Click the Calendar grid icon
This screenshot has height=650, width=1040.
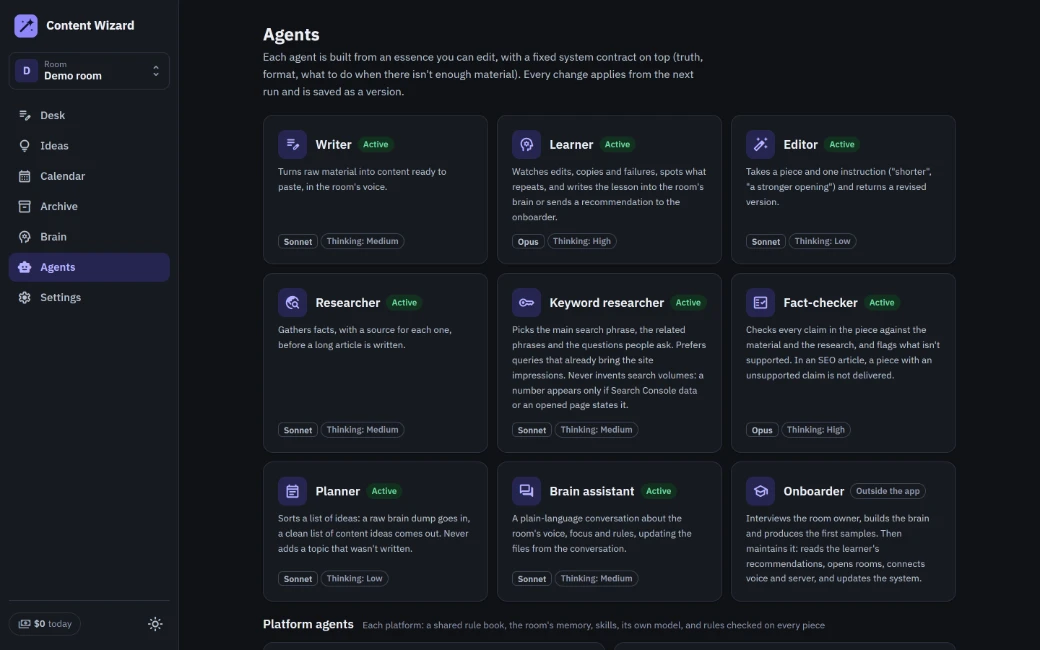click(25, 176)
